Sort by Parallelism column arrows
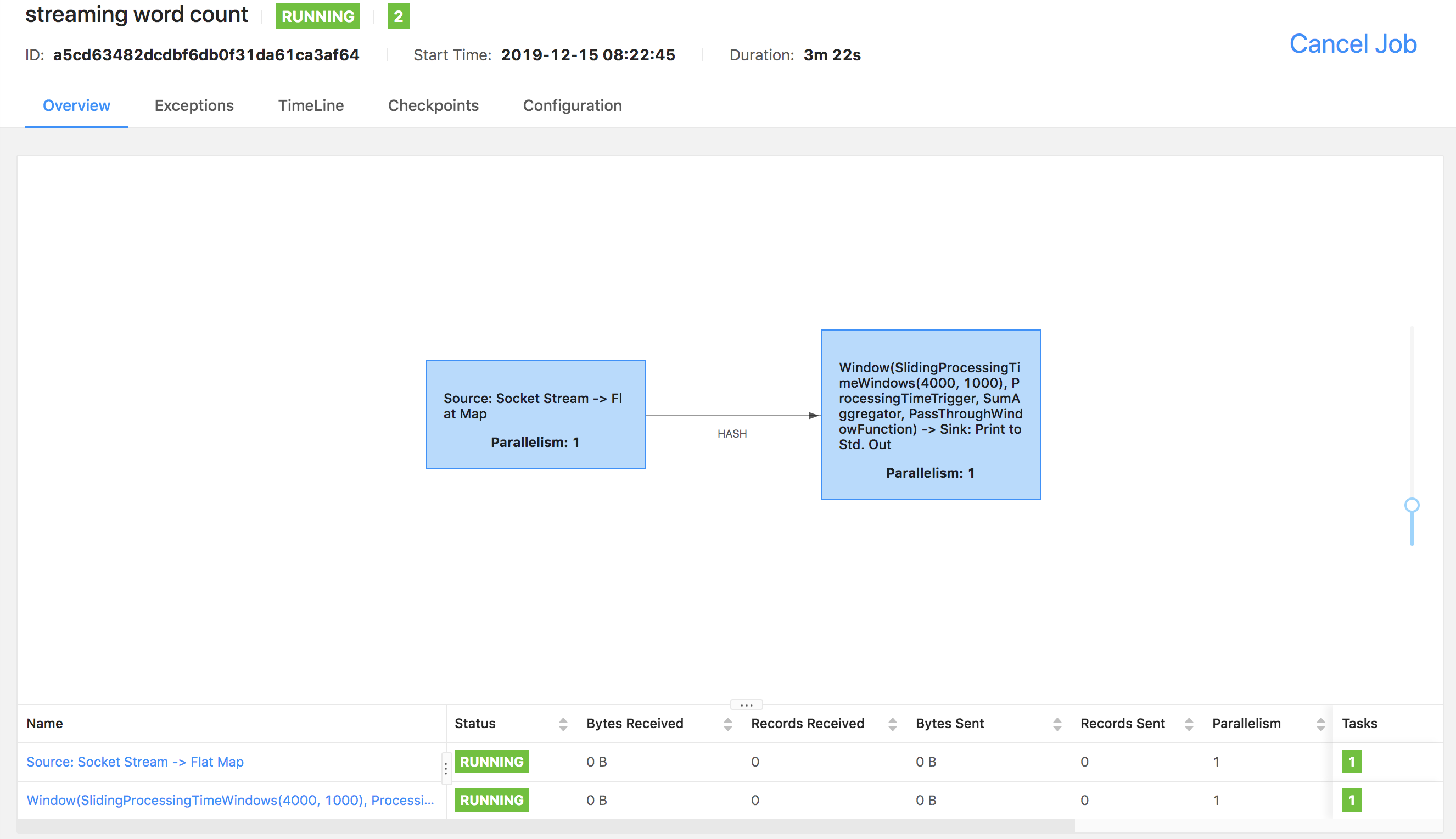The width and height of the screenshot is (1456, 839). (x=1320, y=724)
